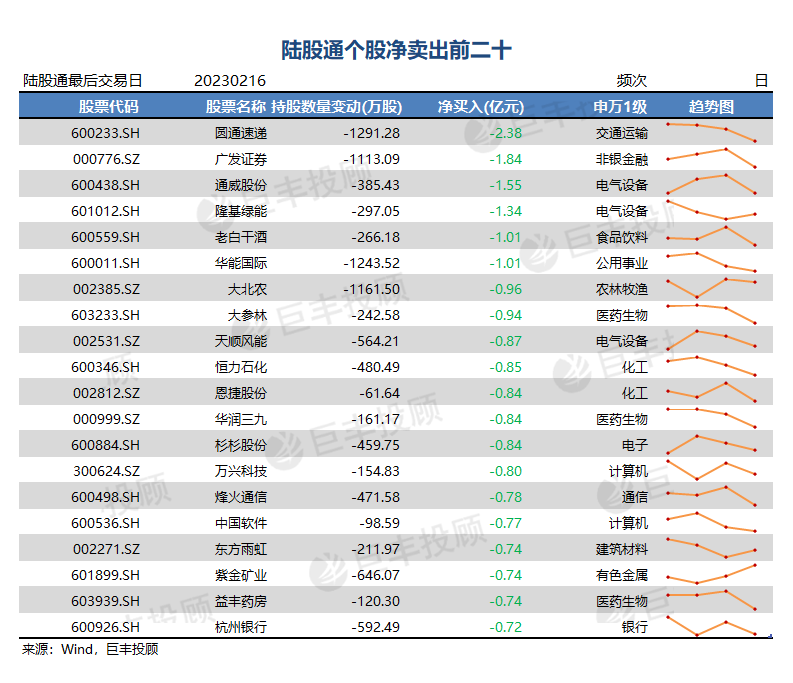Select stock name 华润三九
793x683 pixels.
(241, 419)
